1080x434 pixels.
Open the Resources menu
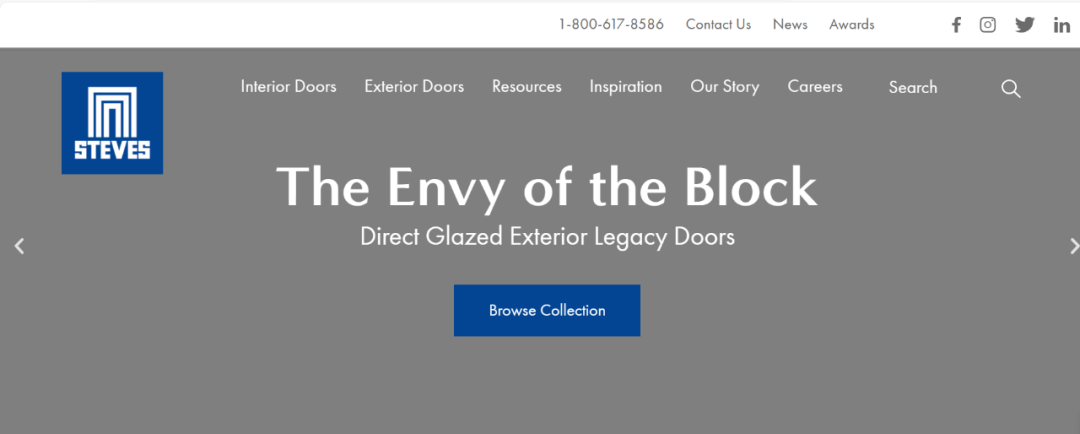526,87
